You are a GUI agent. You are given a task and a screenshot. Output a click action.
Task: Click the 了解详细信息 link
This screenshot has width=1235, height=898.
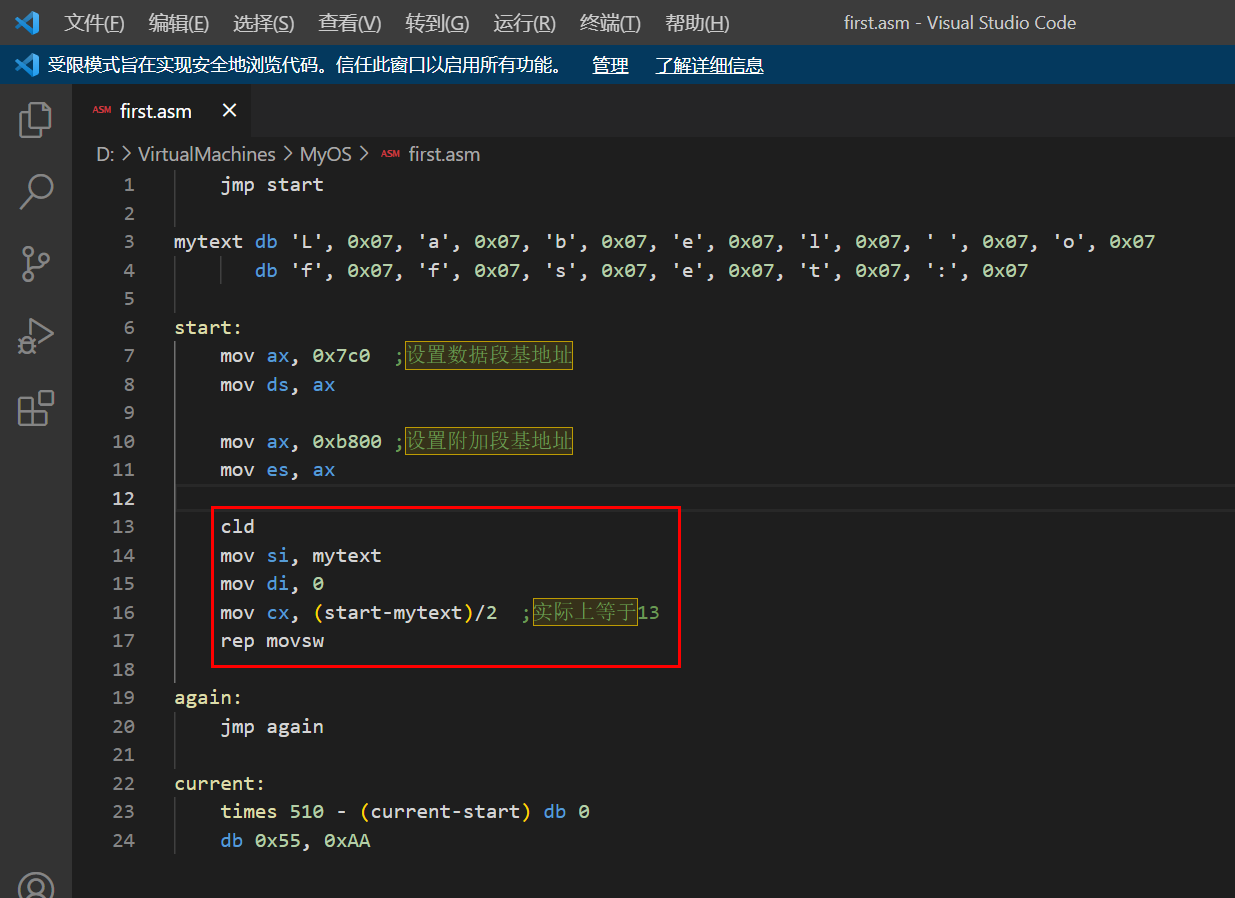709,66
